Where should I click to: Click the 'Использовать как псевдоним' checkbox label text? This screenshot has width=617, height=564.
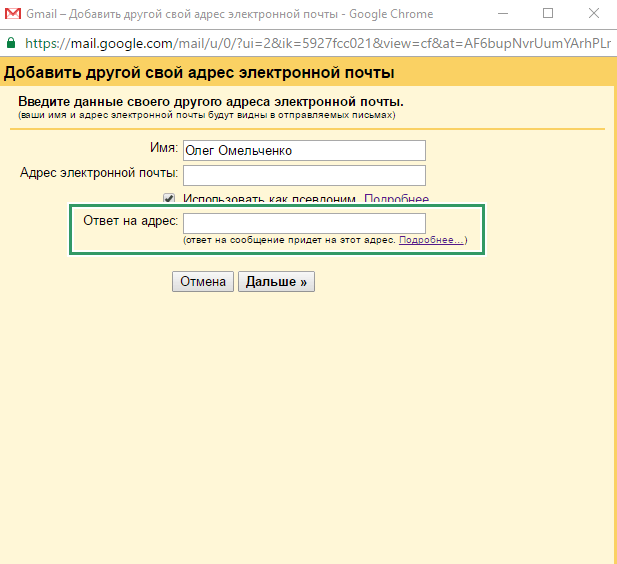click(x=269, y=200)
